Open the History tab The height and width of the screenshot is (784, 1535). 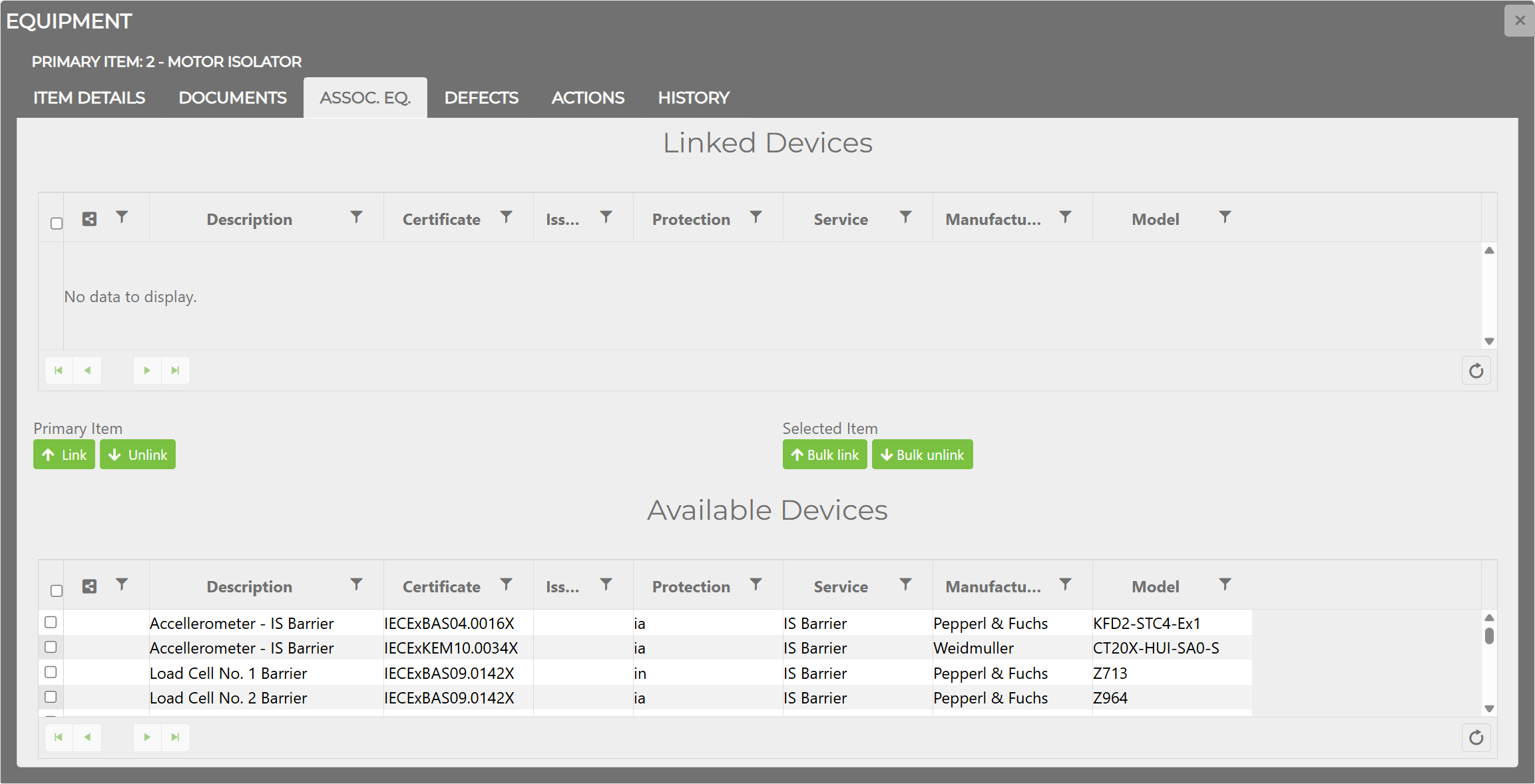point(694,98)
